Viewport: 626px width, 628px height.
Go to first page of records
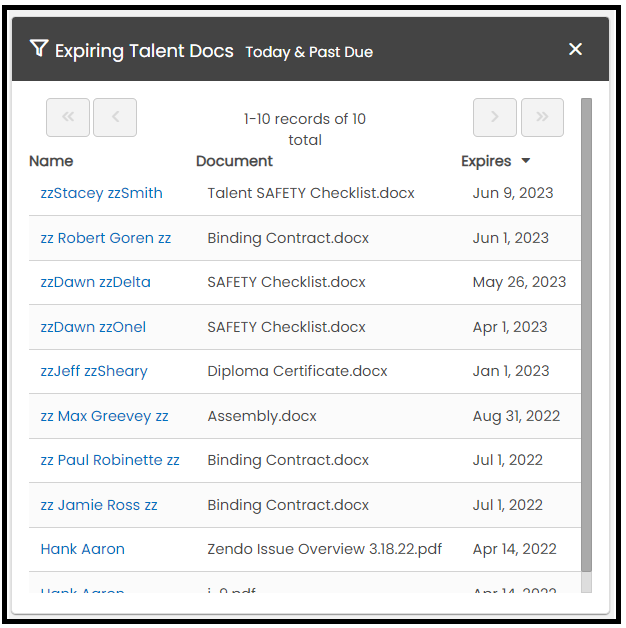(68, 117)
